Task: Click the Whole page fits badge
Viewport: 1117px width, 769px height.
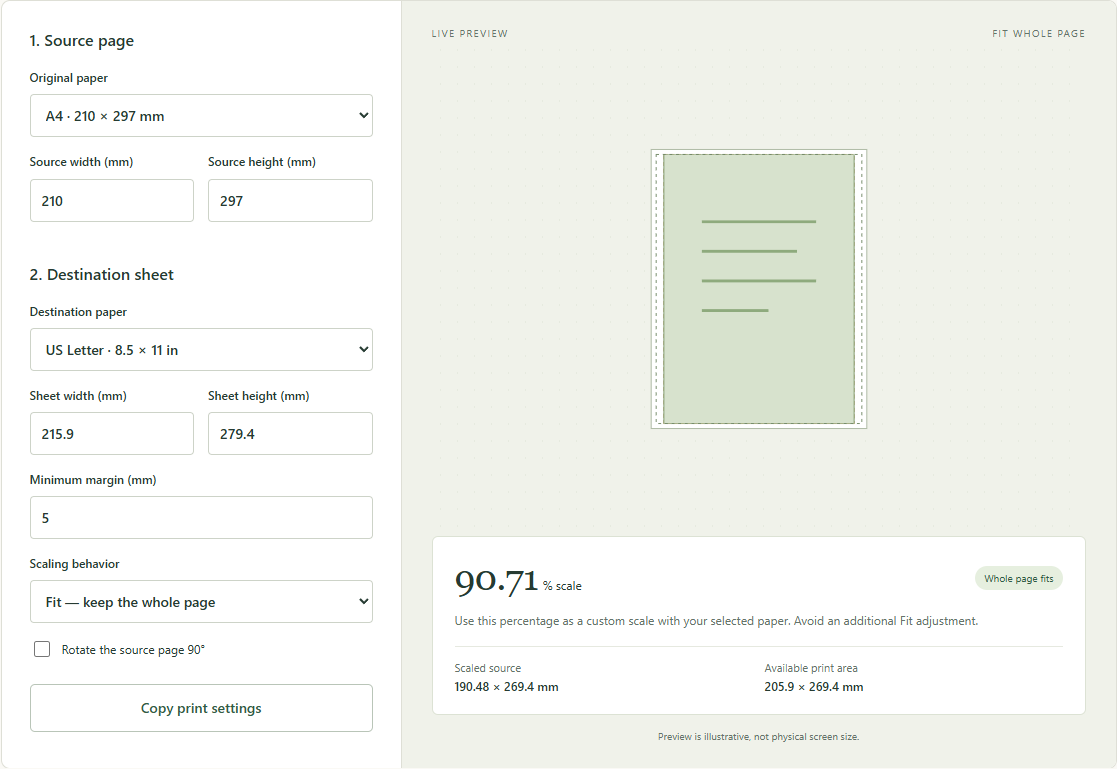Action: coord(1019,579)
